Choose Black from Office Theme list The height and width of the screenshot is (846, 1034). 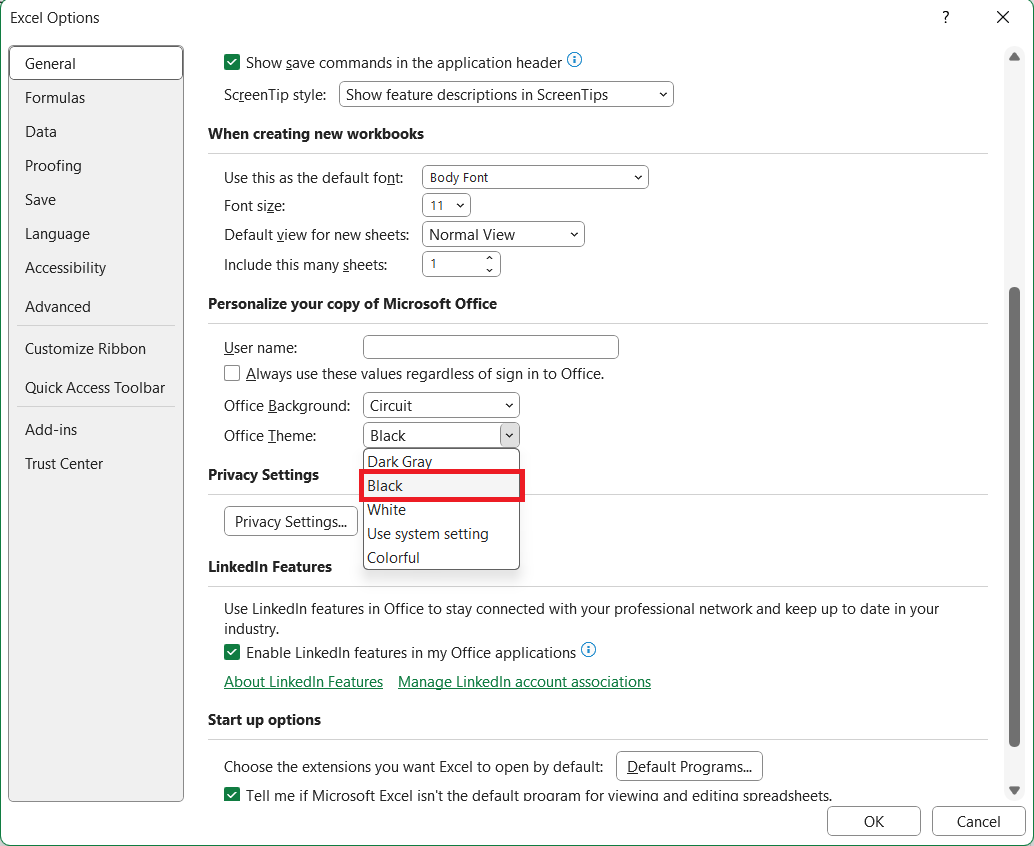click(x=441, y=486)
